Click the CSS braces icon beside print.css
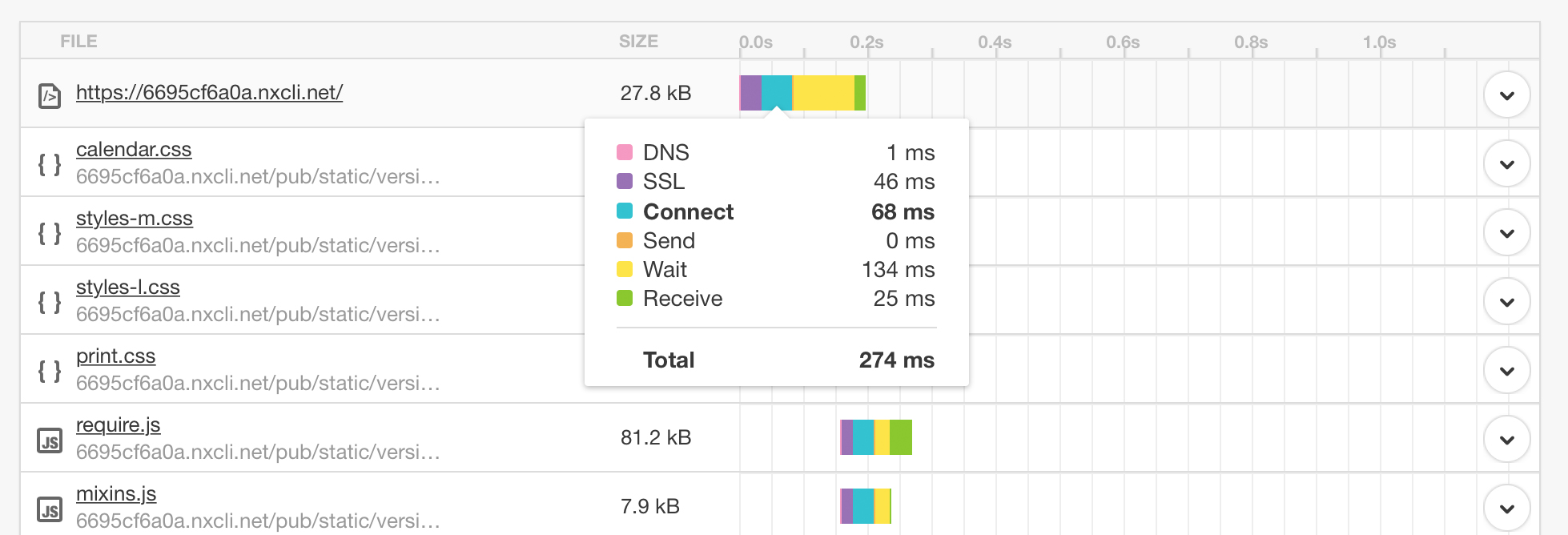This screenshot has height=535, width=1568. pos(50,372)
